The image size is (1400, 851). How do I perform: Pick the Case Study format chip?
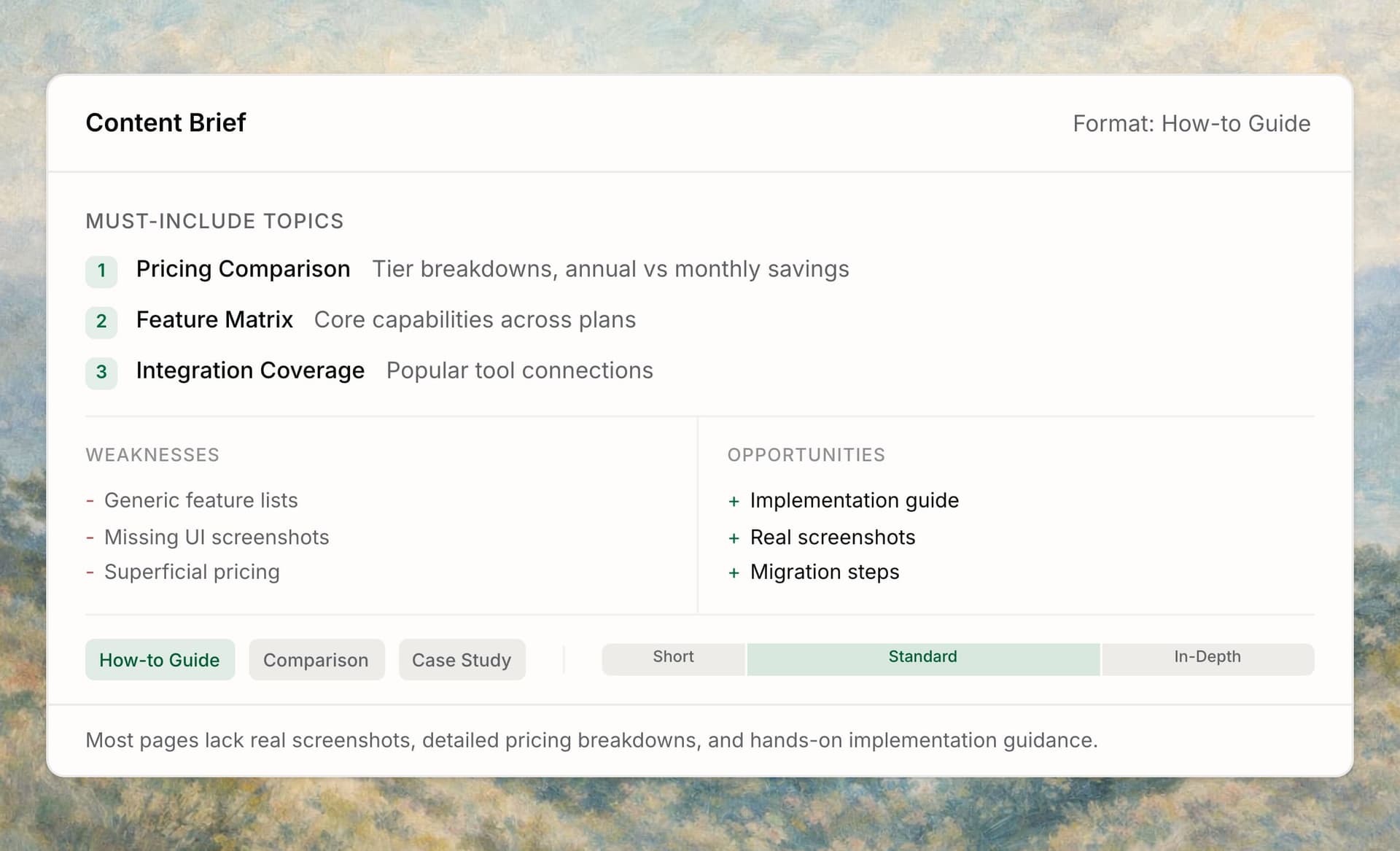(x=462, y=660)
